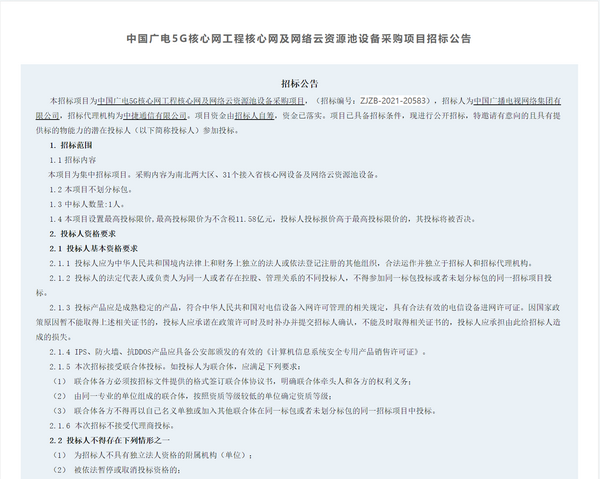Click clause 2.1.1 about 中华人民共和国境内
Image resolution: width=600 pixels, height=479 pixels.
(x=291, y=263)
